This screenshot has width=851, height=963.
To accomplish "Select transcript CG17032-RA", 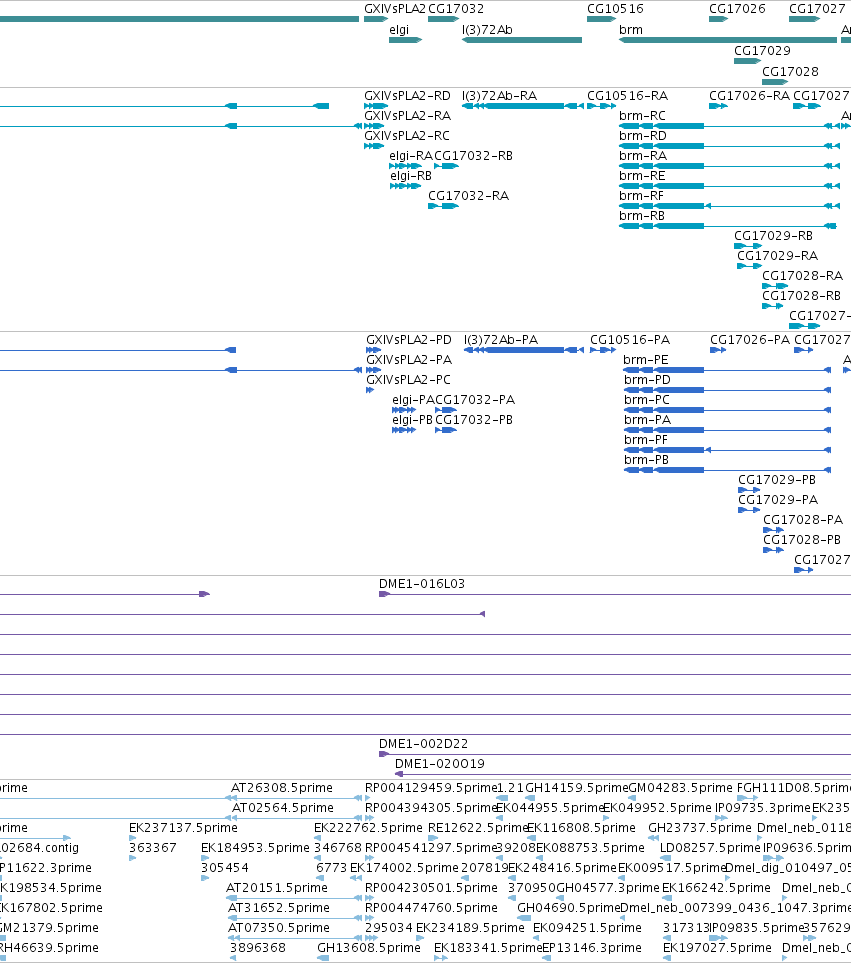I will click(468, 196).
